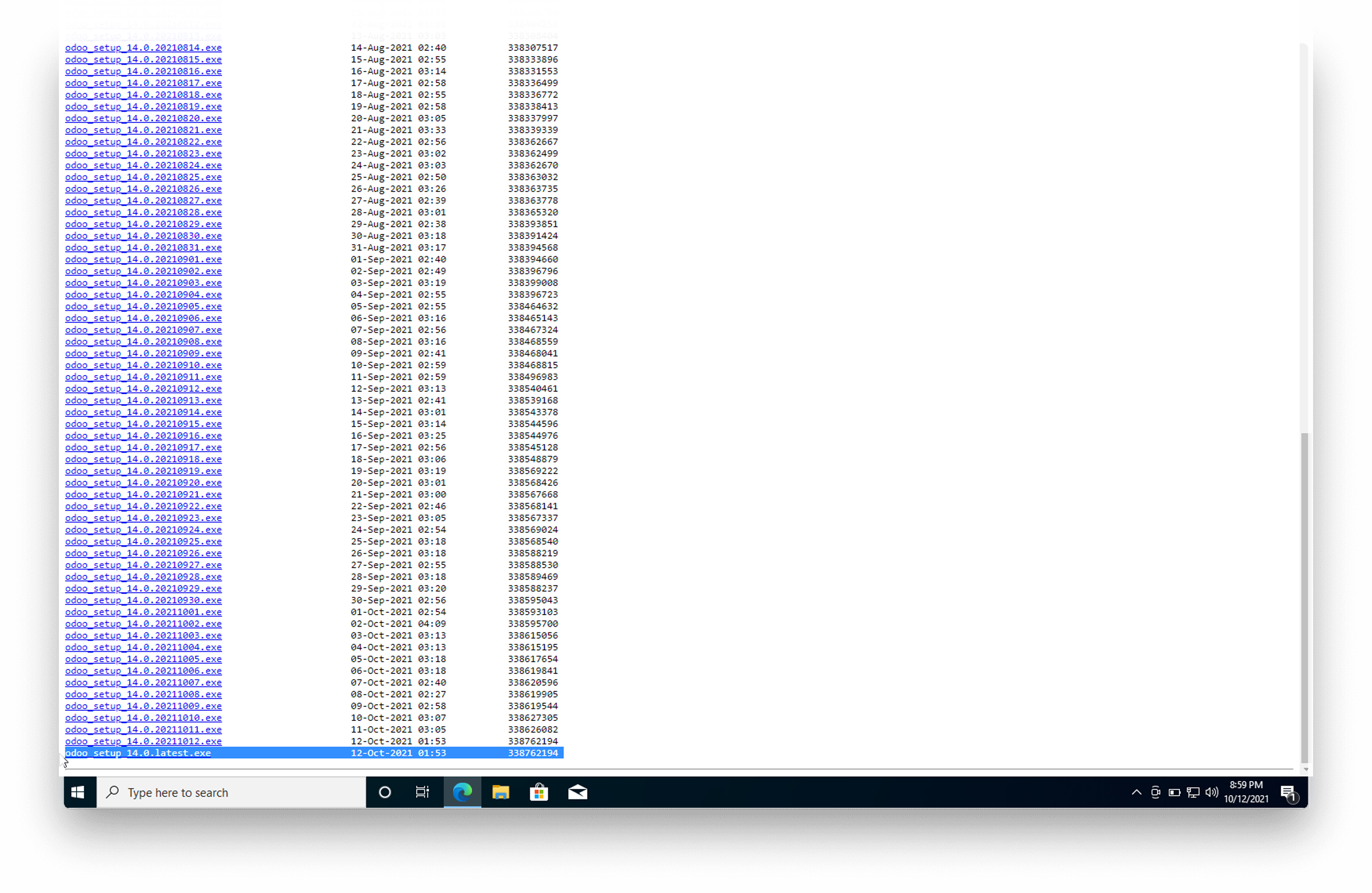Open Task View
The image size is (1372, 893).
(422, 792)
